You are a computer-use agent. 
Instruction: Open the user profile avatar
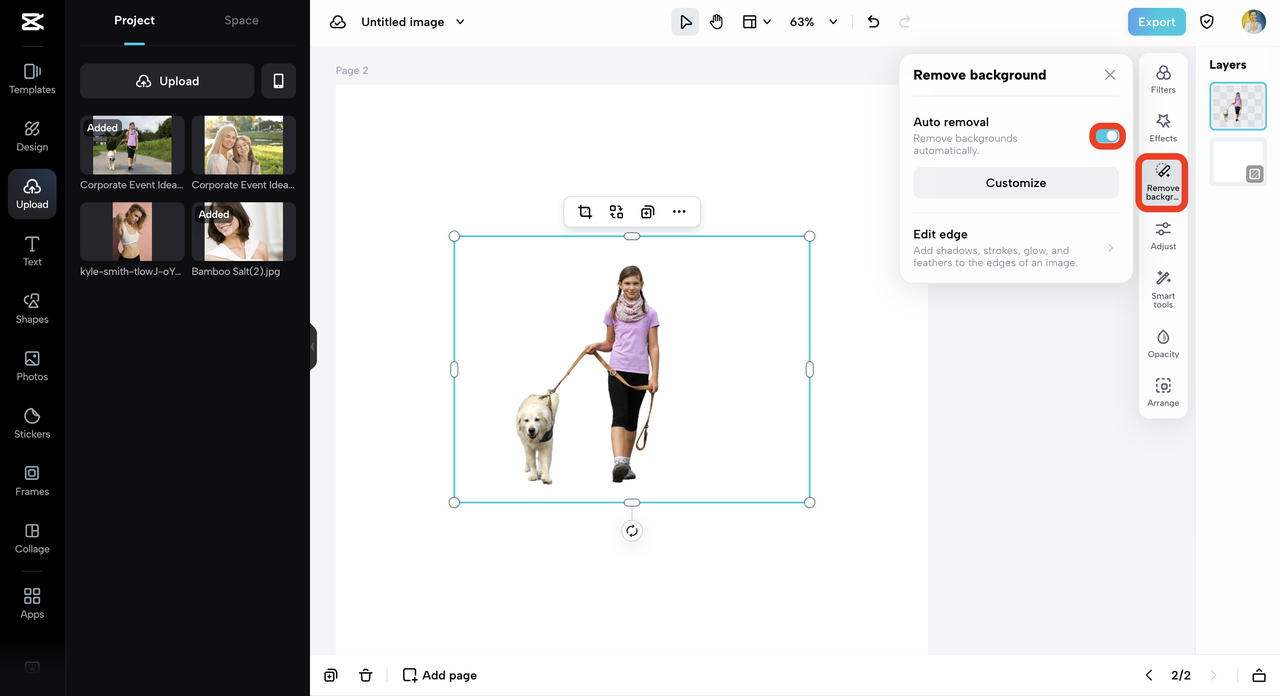[x=1253, y=22]
